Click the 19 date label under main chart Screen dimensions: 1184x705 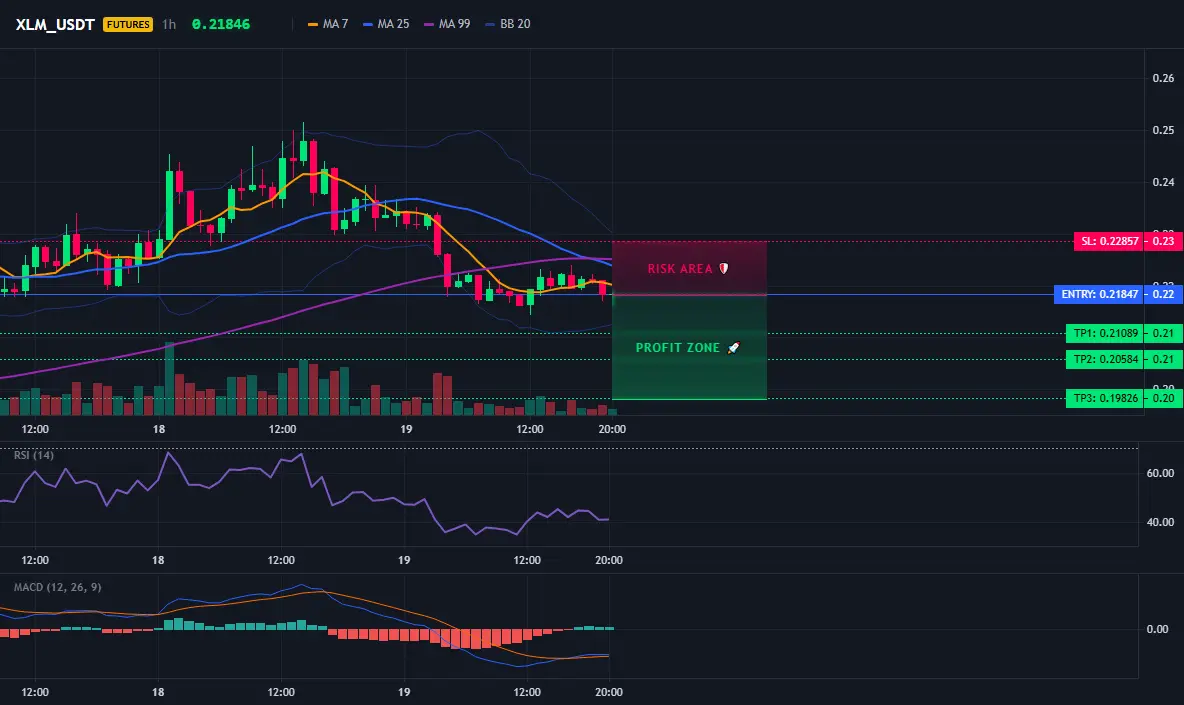(x=406, y=429)
